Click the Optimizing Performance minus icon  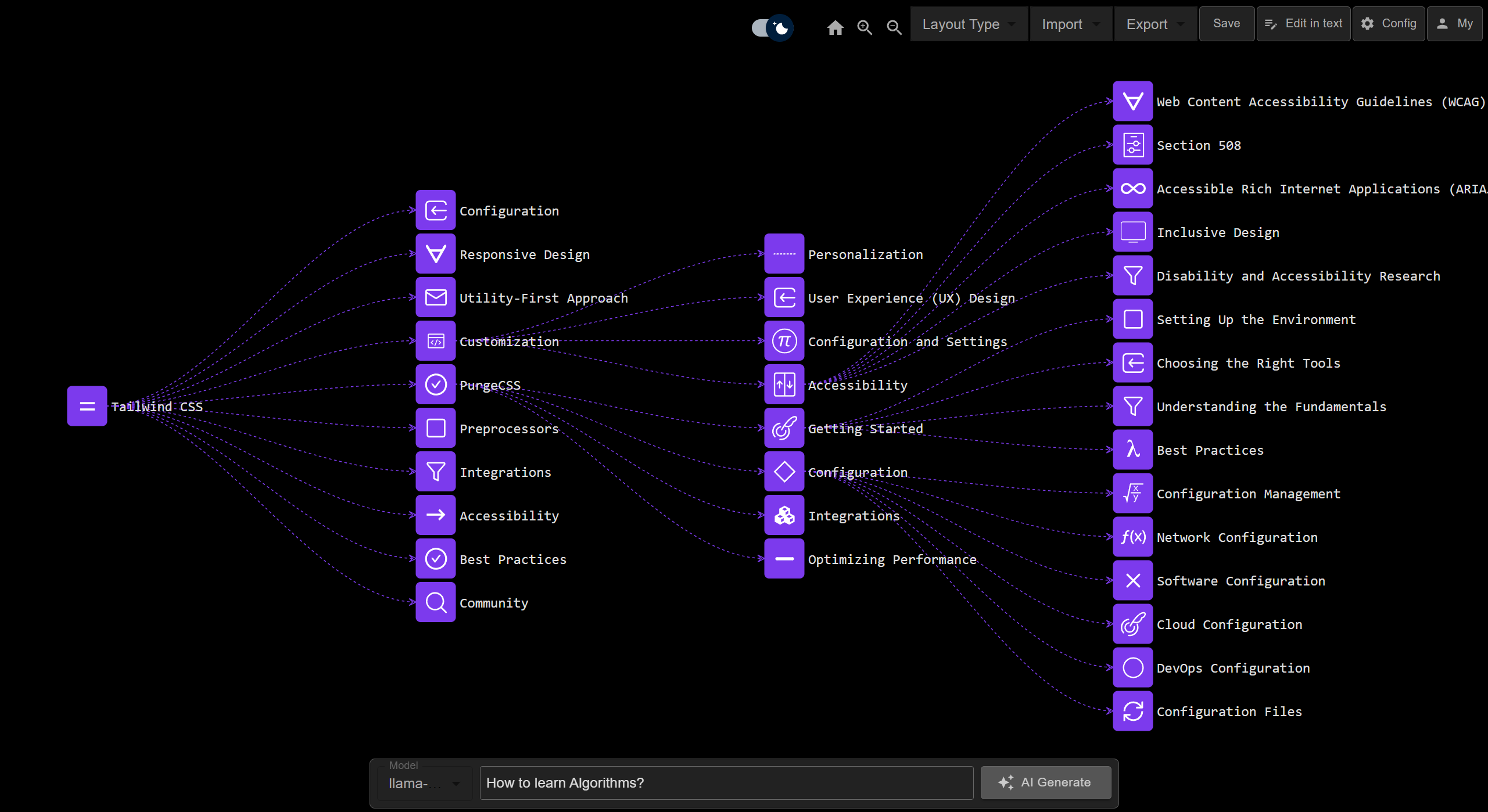pos(784,559)
